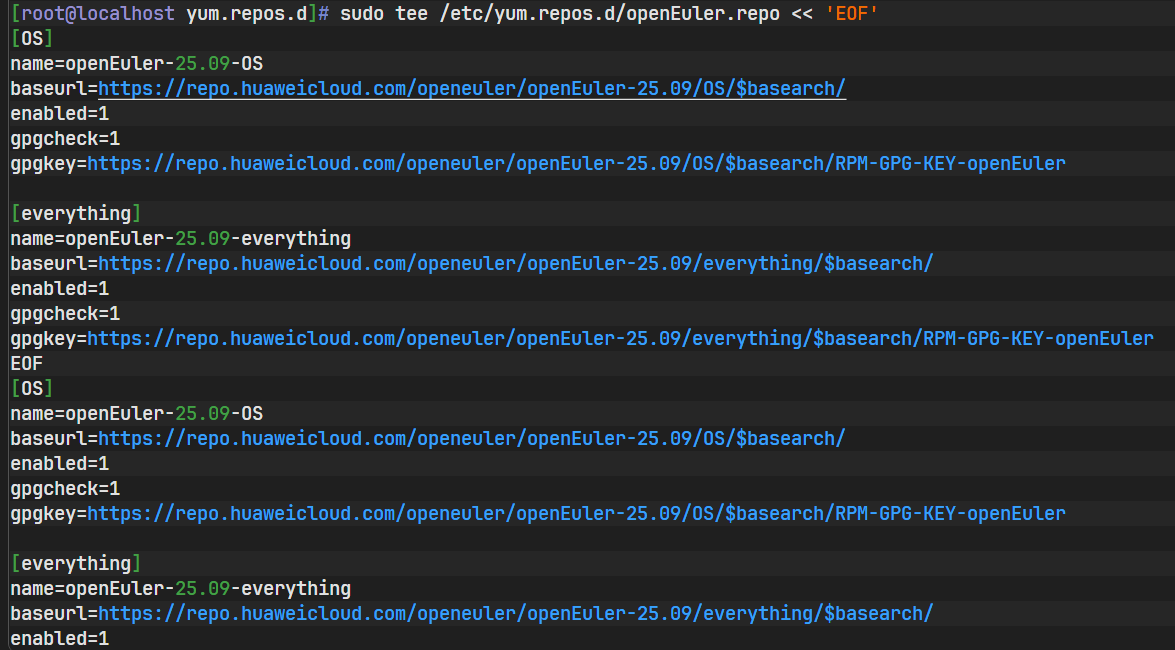Image resolution: width=1175 pixels, height=650 pixels.
Task: Click the 'sudo tee' text in the command line
Action: coord(383,13)
